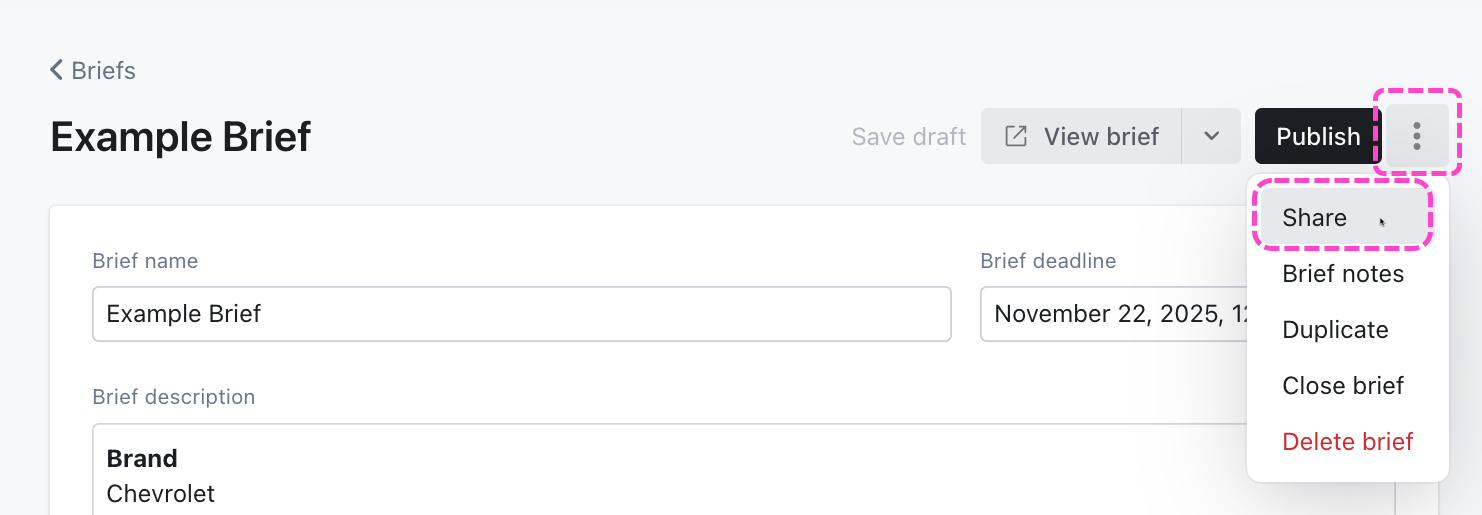
Task: Click the Brief deadline label
Action: (1048, 261)
